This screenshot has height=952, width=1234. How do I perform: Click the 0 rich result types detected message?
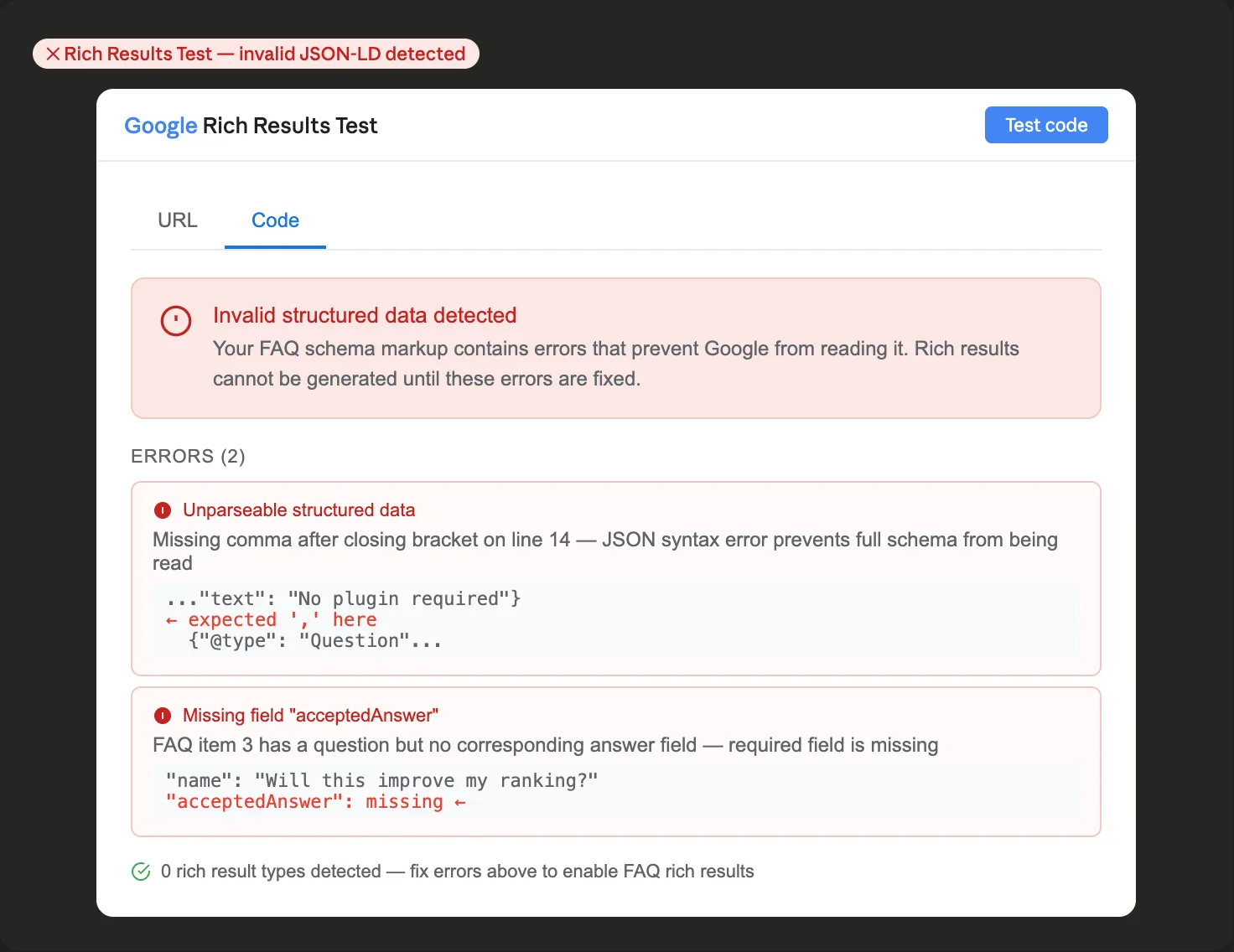coord(457,872)
